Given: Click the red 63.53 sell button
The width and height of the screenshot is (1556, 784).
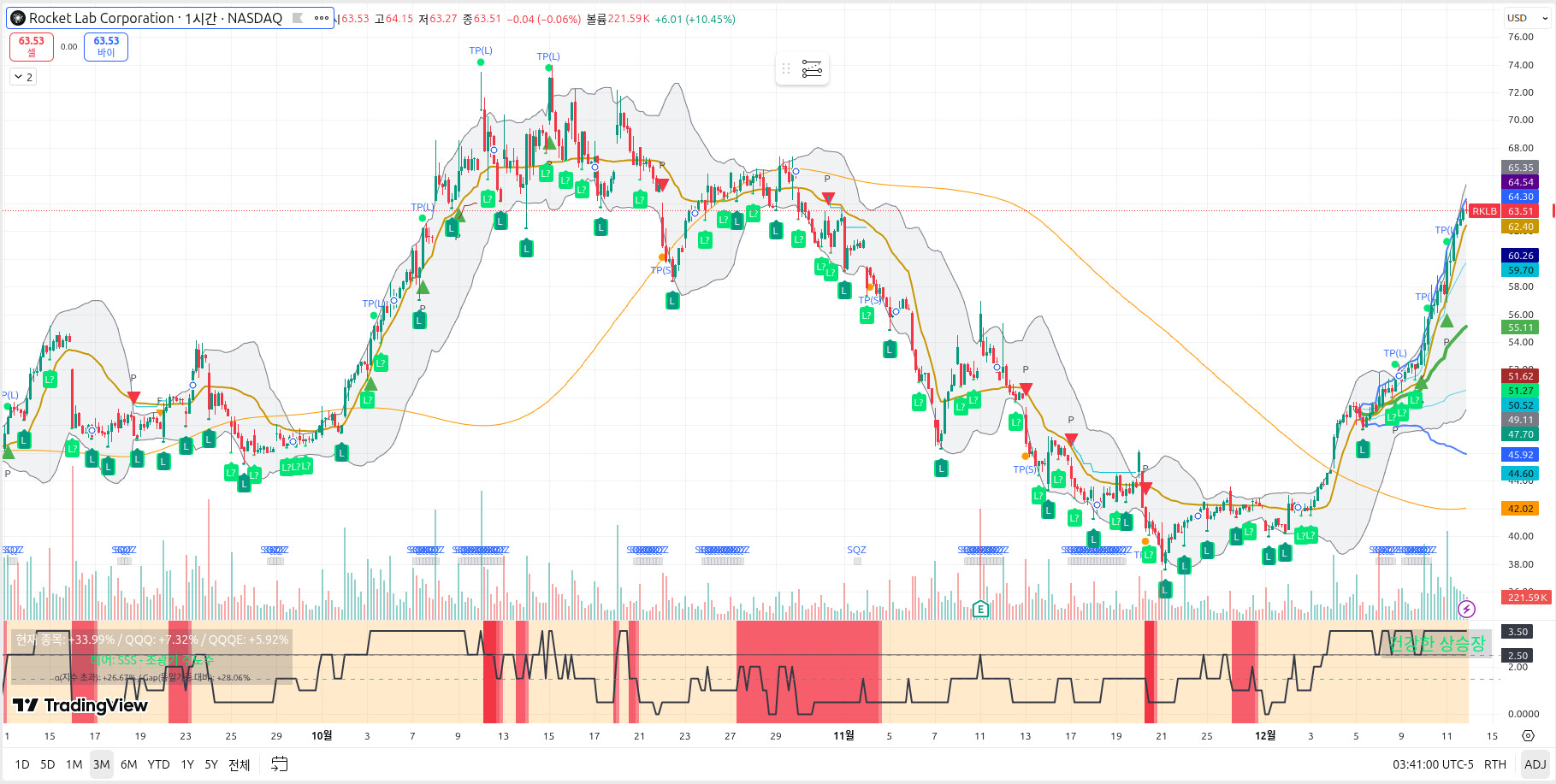Looking at the screenshot, I should [32, 47].
